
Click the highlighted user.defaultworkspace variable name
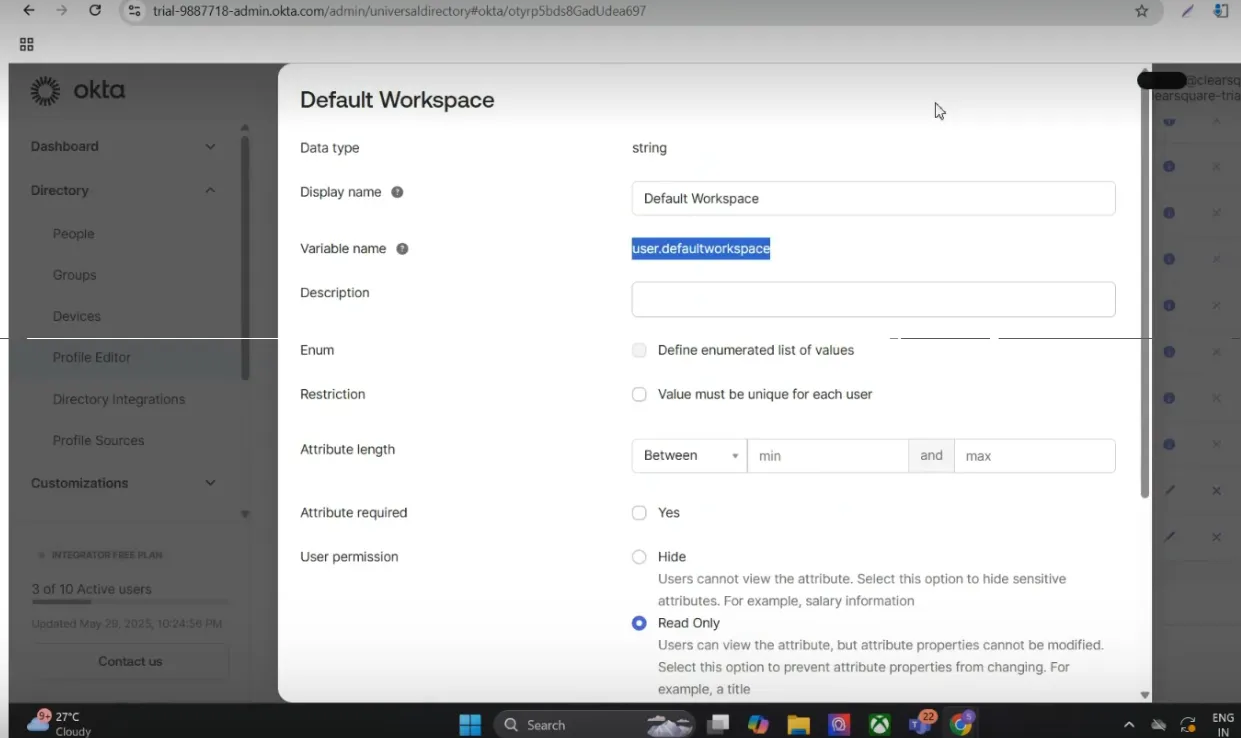[x=701, y=249]
